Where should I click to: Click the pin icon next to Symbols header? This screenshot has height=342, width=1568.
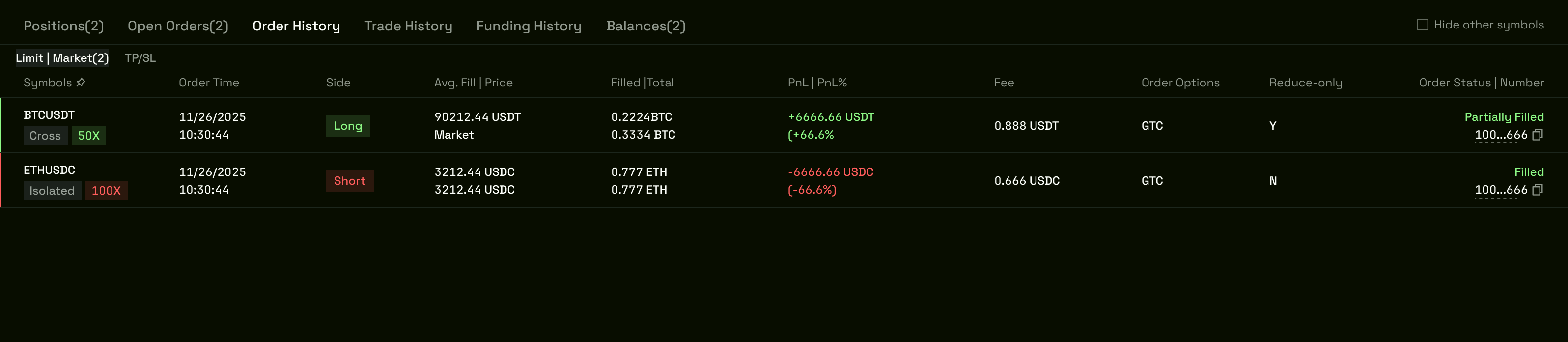81,82
